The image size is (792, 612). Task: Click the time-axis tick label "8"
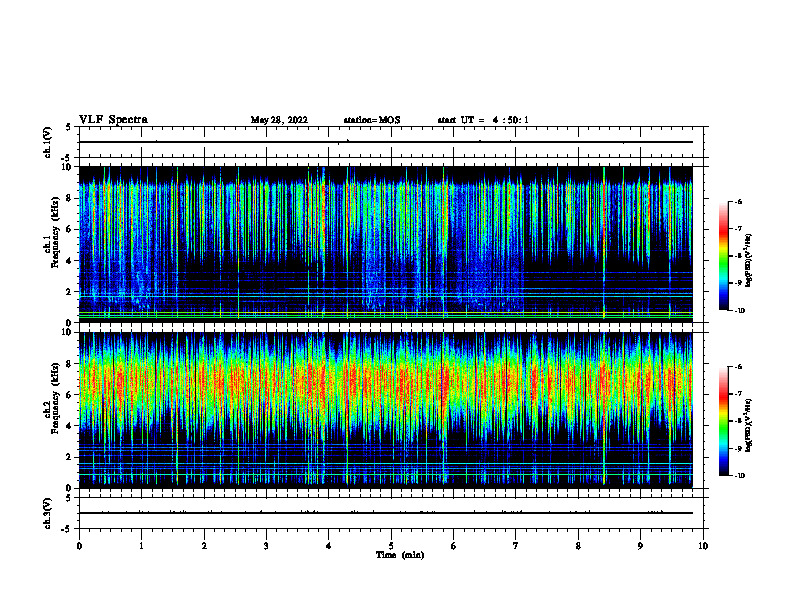click(x=578, y=546)
